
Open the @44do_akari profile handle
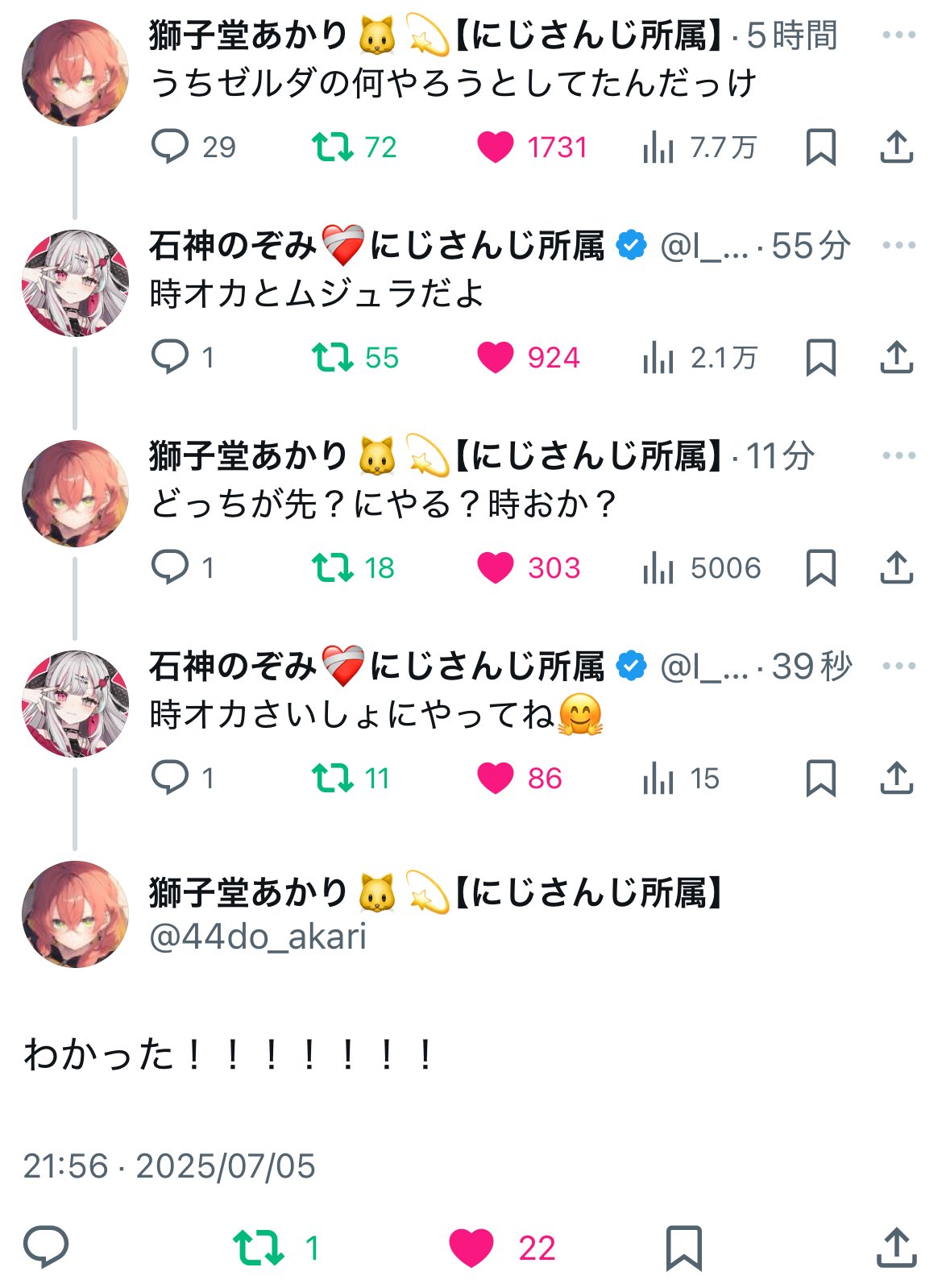[x=258, y=937]
